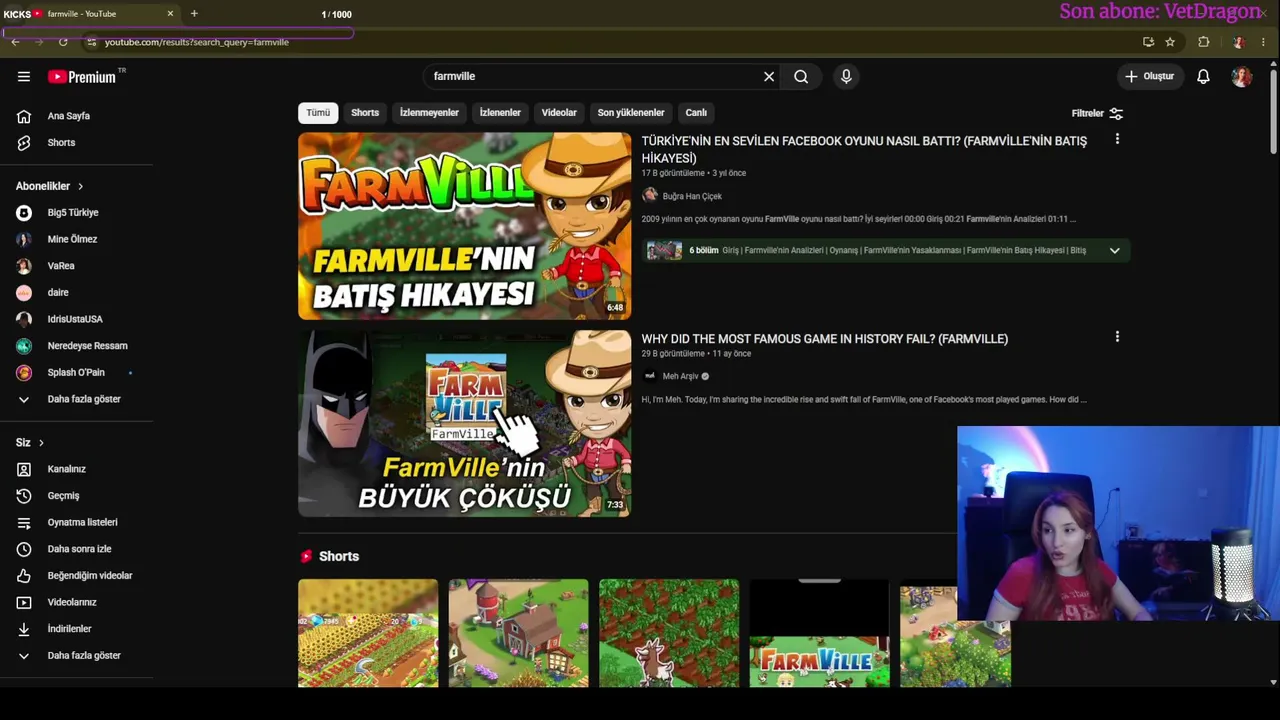Image resolution: width=1280 pixels, height=720 pixels.
Task: Bookmark this page with star icon
Action: pyautogui.click(x=1170, y=42)
